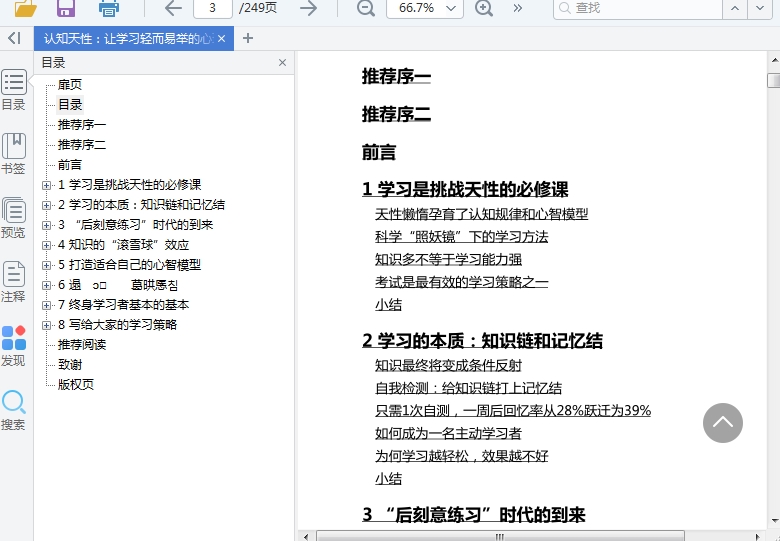Zoom in with the plus magnifier

(484, 8)
